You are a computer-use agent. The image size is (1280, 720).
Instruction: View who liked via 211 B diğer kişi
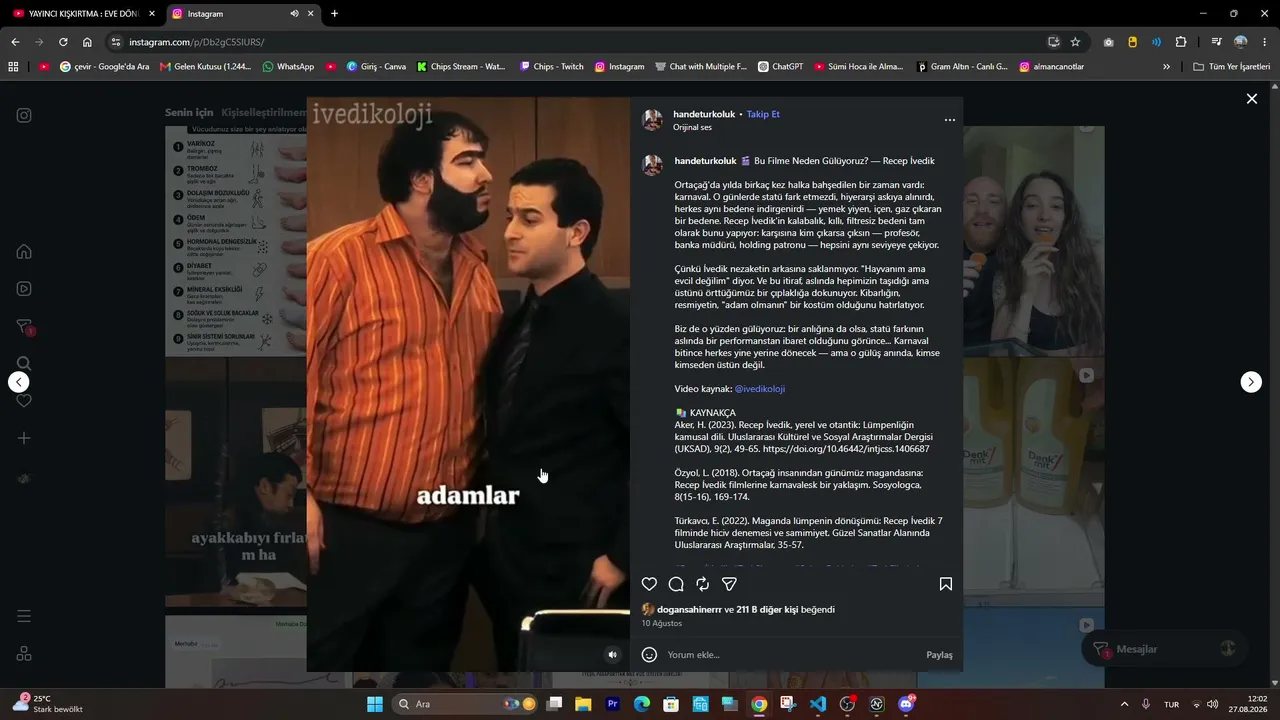click(x=767, y=609)
